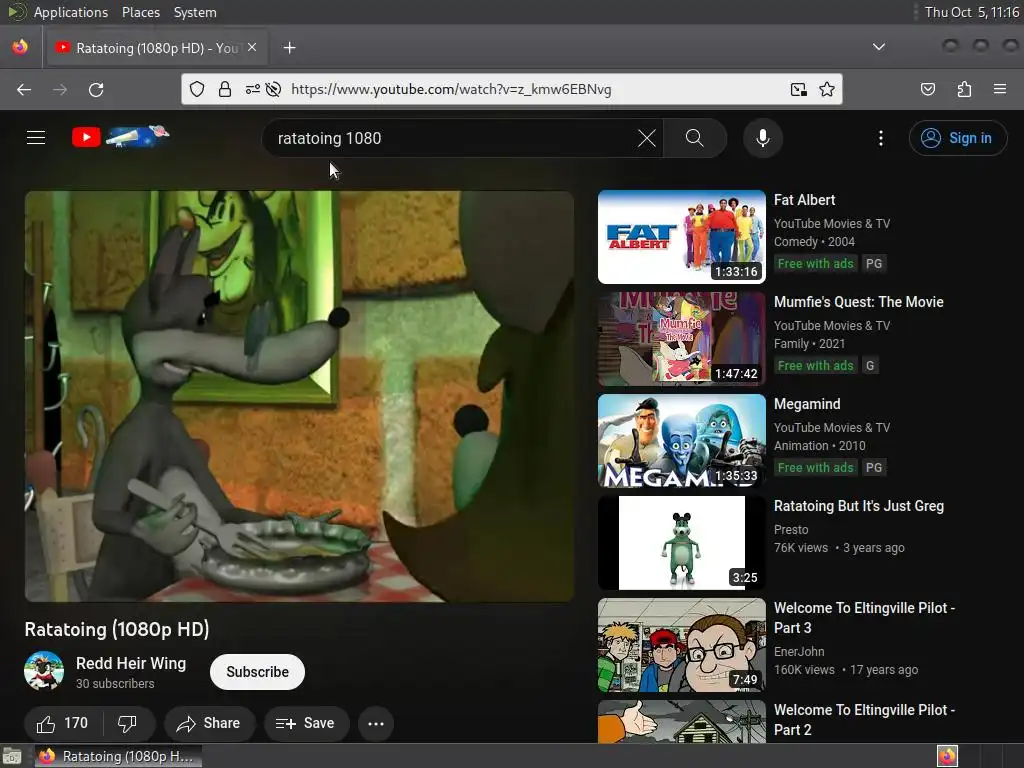Open a new browser tab

289,48
